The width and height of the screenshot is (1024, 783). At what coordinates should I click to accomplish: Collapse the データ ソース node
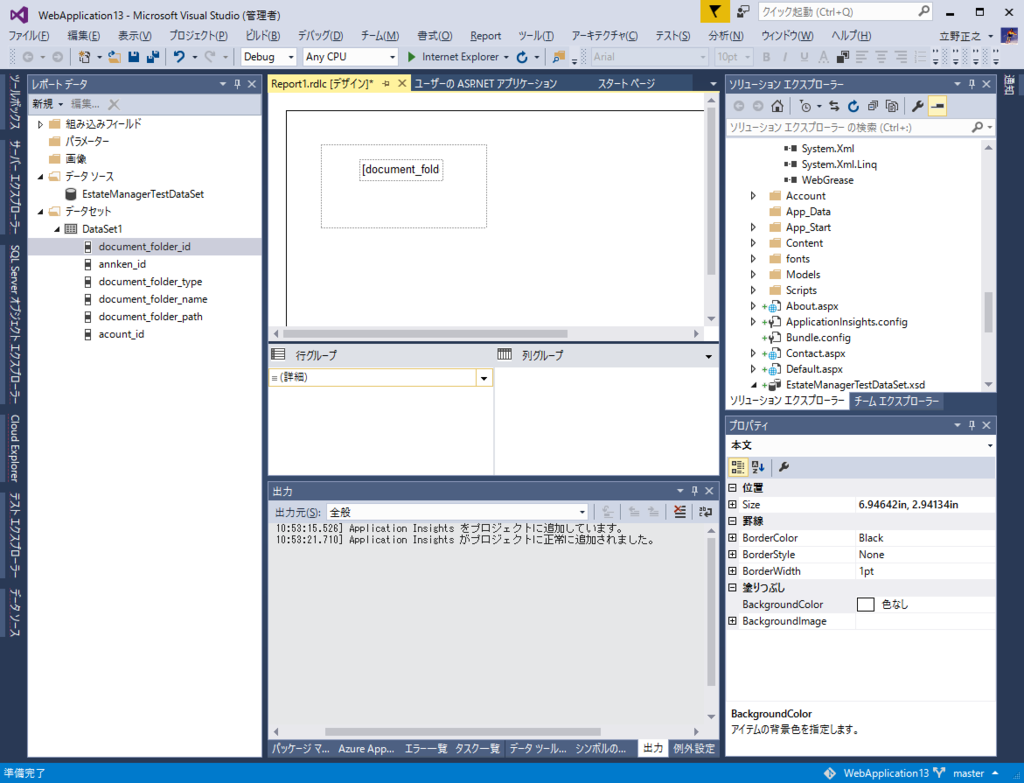click(x=40, y=176)
